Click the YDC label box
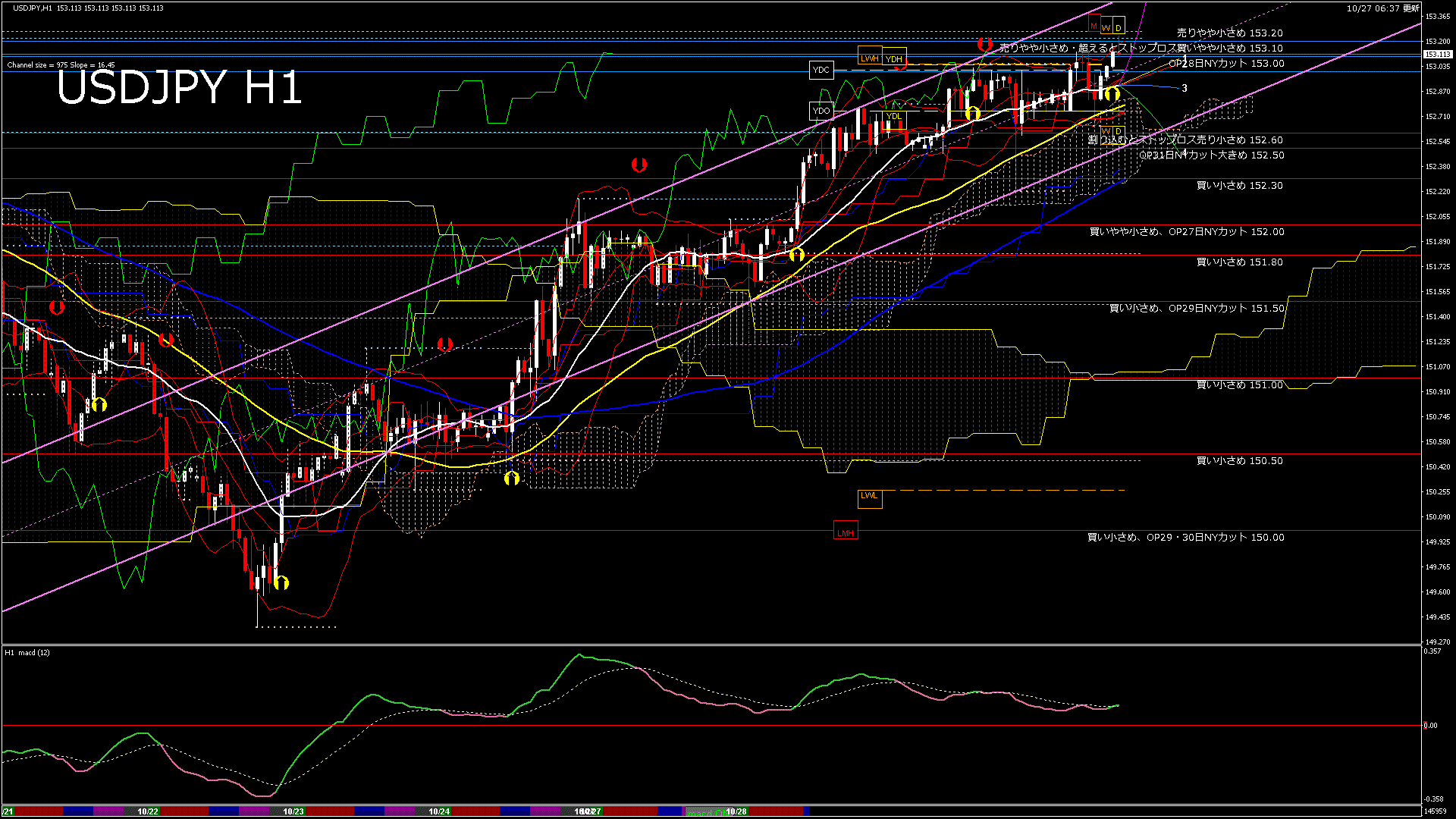Image resolution: width=1456 pixels, height=819 pixels. click(x=821, y=70)
